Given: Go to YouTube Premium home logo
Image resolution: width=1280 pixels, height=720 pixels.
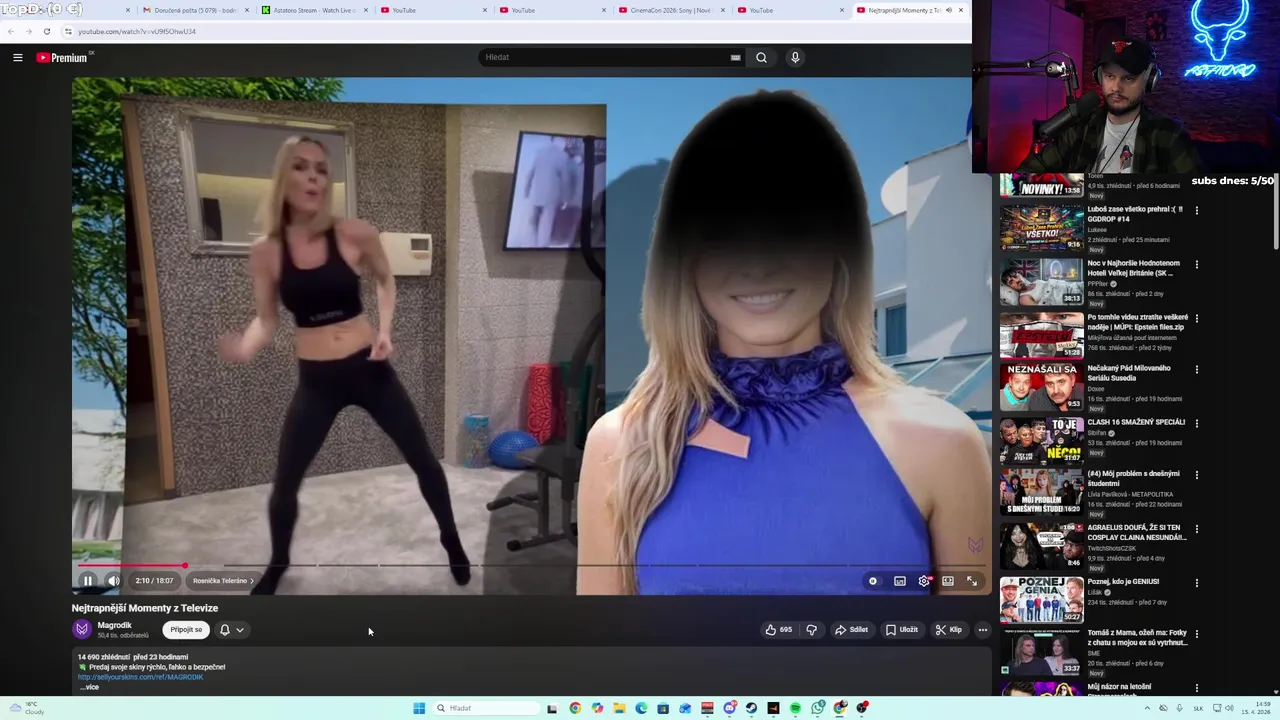Looking at the screenshot, I should click(62, 57).
